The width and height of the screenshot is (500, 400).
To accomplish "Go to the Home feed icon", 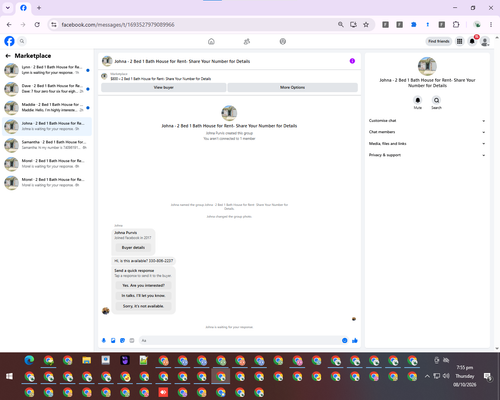I will coord(211,41).
